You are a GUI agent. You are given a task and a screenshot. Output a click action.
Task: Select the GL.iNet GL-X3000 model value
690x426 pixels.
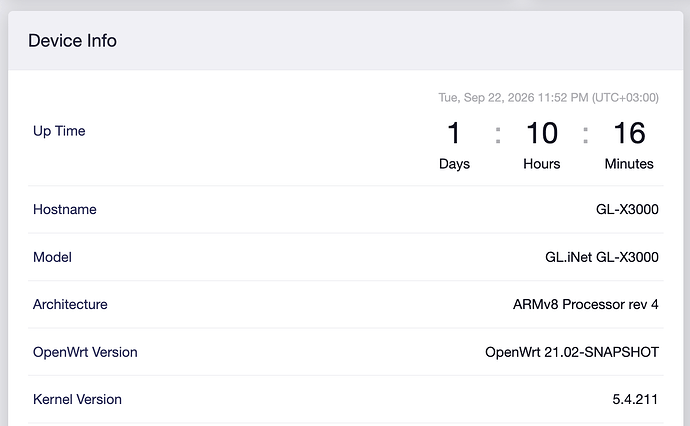point(602,257)
